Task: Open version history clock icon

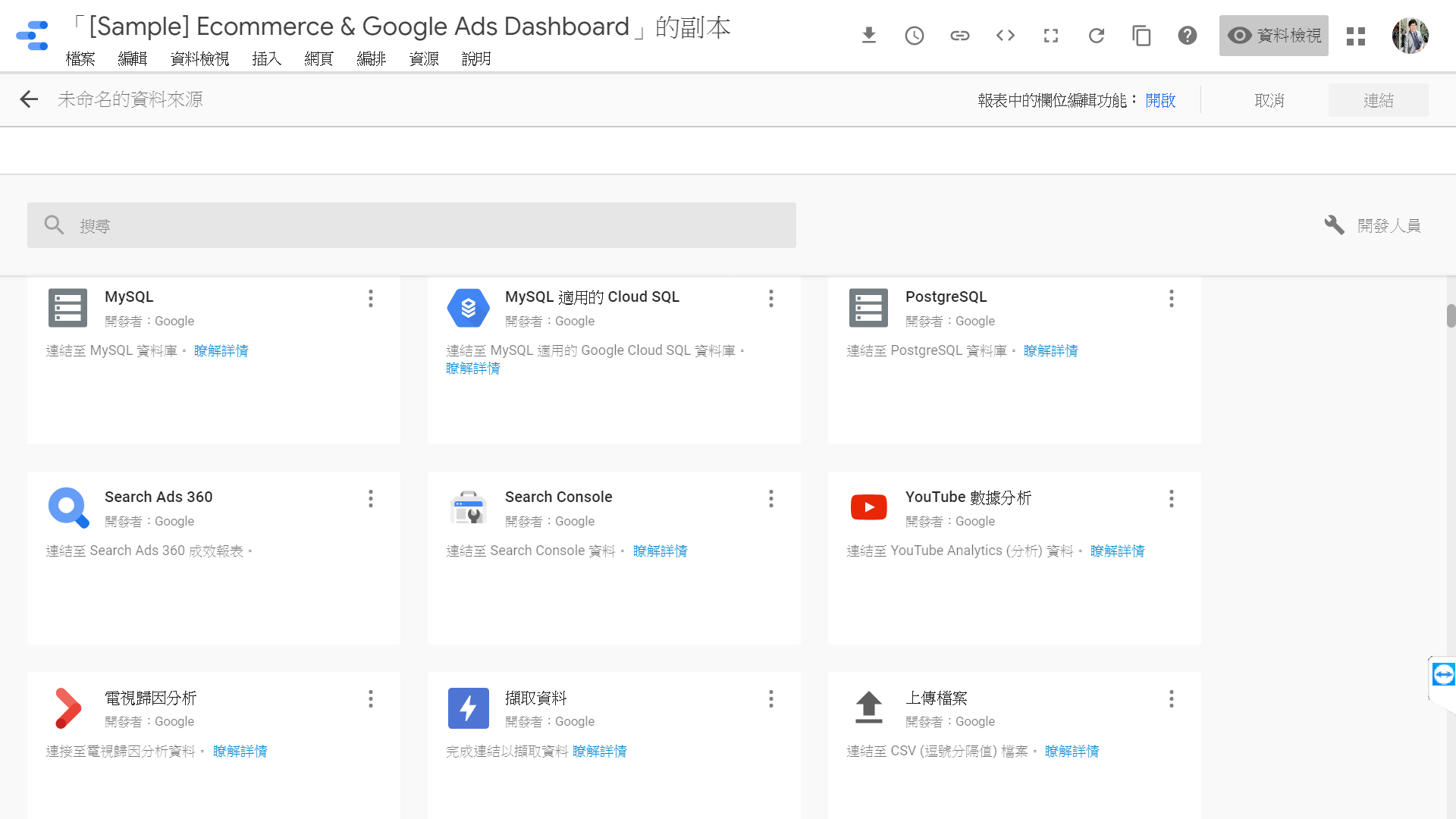Action: pos(915,36)
